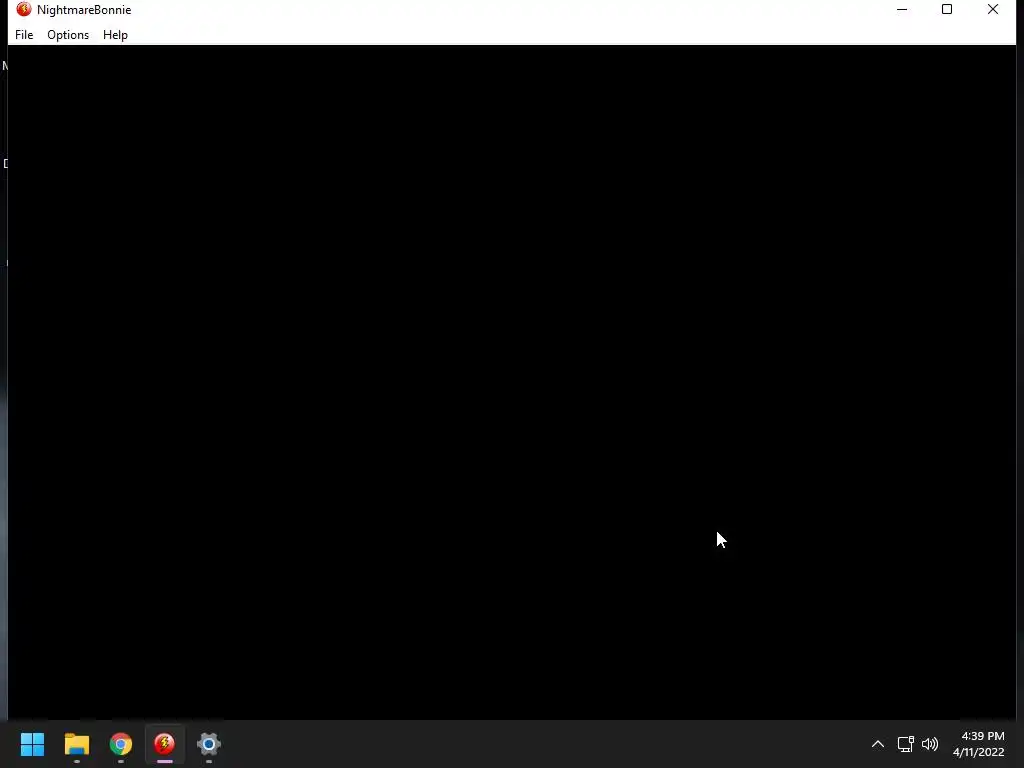Open the volume control tray icon
Screen dimensions: 1024x768
[930, 744]
